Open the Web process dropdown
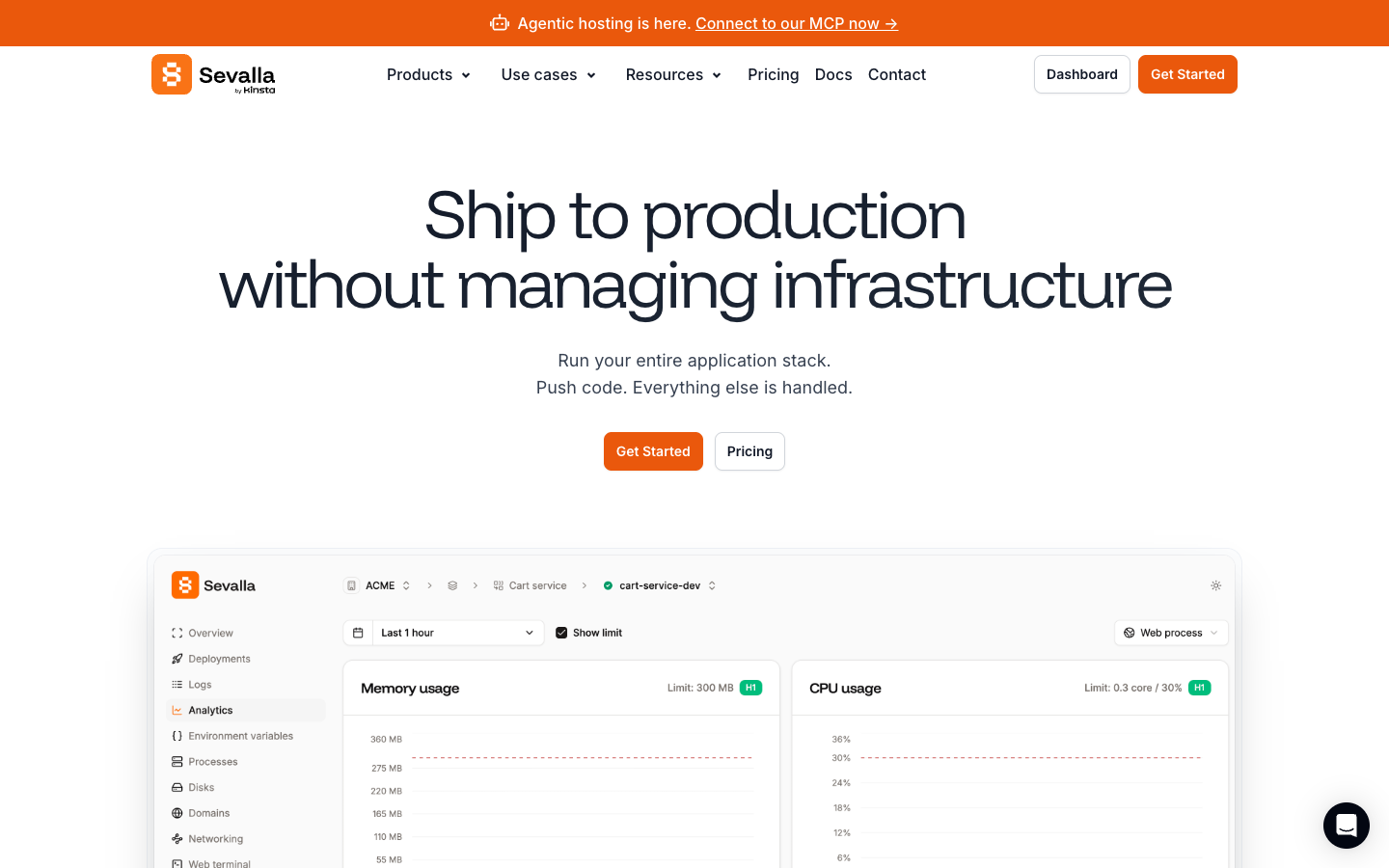This screenshot has width=1389, height=868. pos(1171,633)
